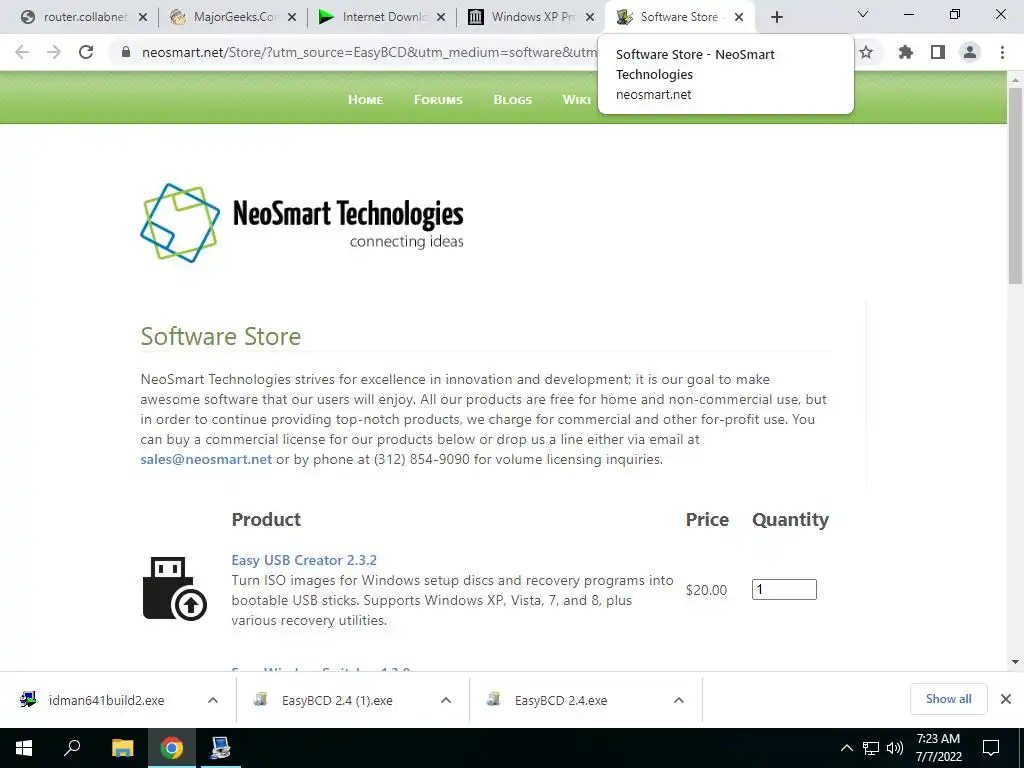Viewport: 1024px width, 768px height.
Task: Open the Chrome three-dot menu
Action: [1002, 52]
